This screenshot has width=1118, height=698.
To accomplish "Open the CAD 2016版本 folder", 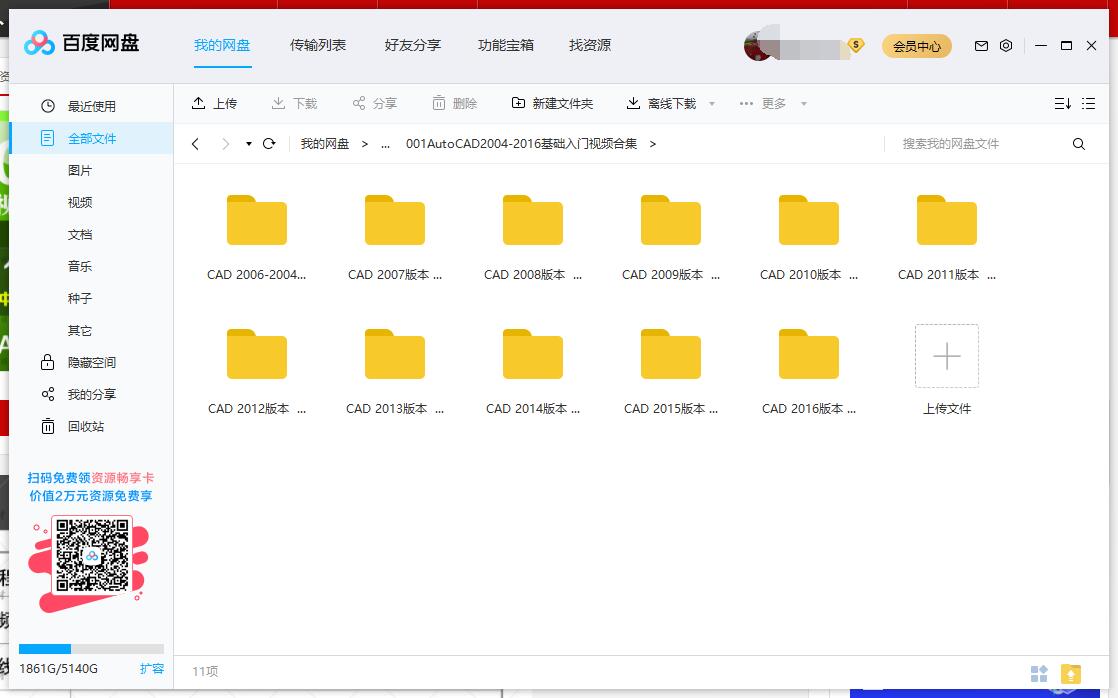I will 809,354.
